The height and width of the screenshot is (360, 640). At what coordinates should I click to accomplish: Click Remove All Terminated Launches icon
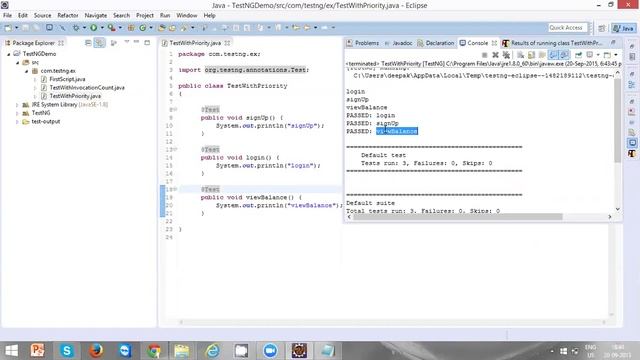pyautogui.click(x=506, y=55)
